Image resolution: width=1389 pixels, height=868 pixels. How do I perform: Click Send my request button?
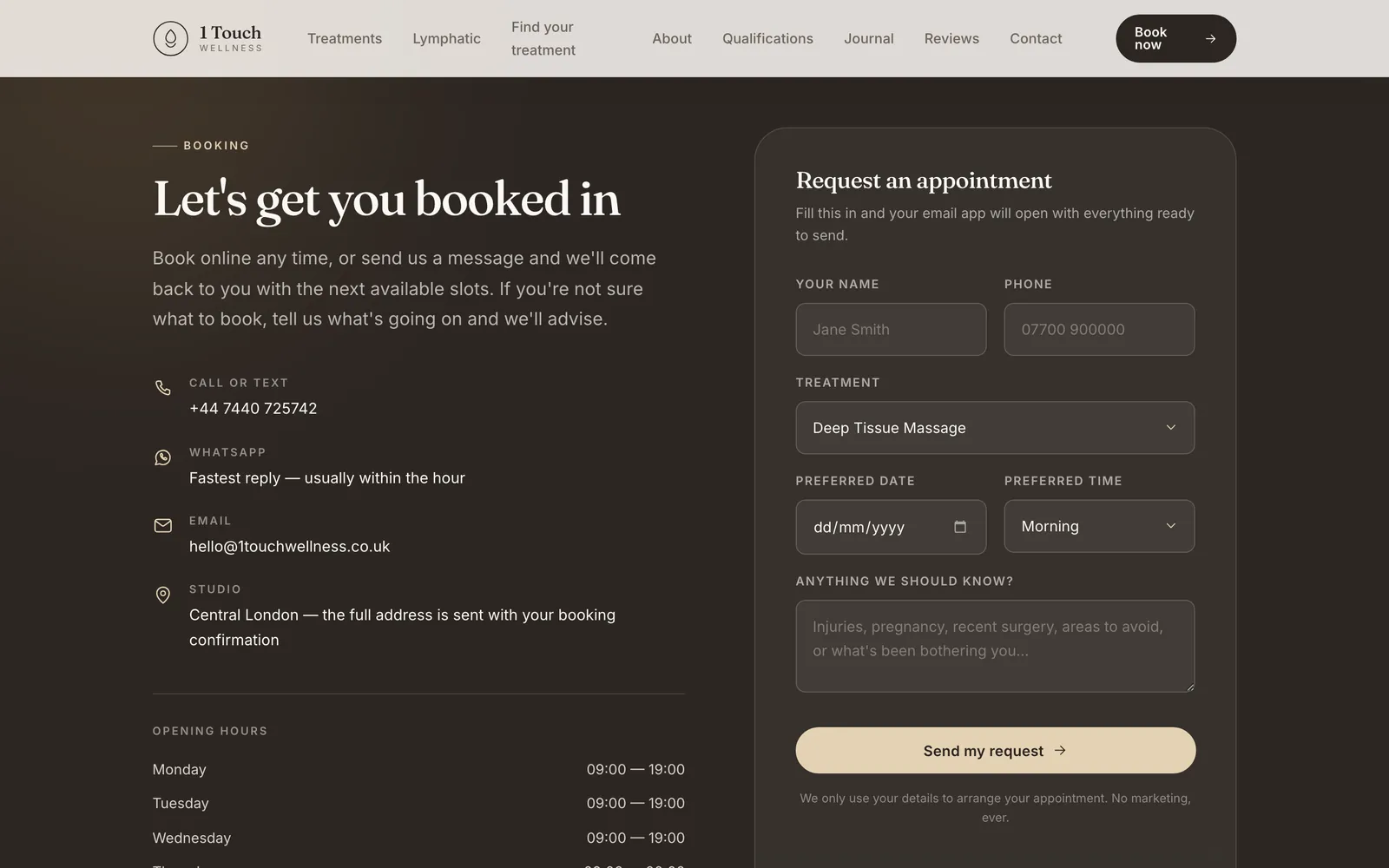pyautogui.click(x=995, y=751)
